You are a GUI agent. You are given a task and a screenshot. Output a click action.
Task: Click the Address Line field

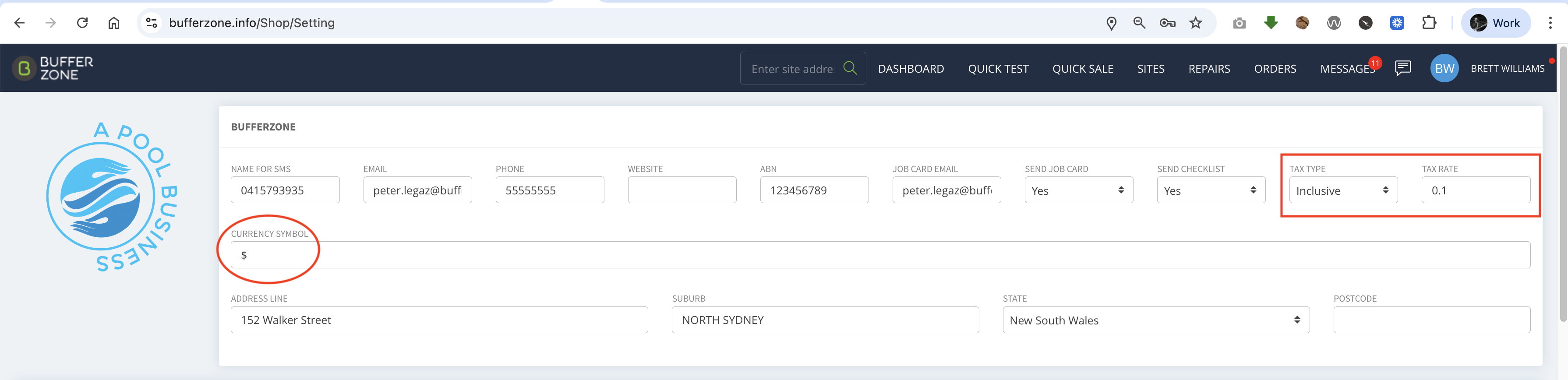pyautogui.click(x=439, y=320)
